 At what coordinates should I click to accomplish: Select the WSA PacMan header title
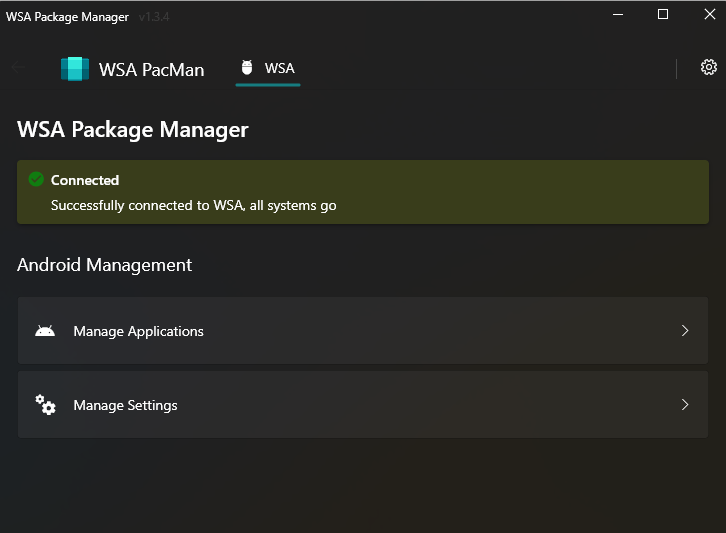coord(151,69)
